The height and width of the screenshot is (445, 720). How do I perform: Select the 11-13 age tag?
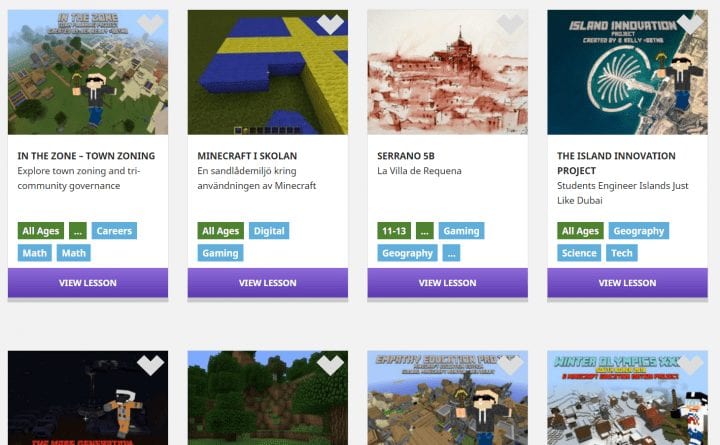(394, 231)
